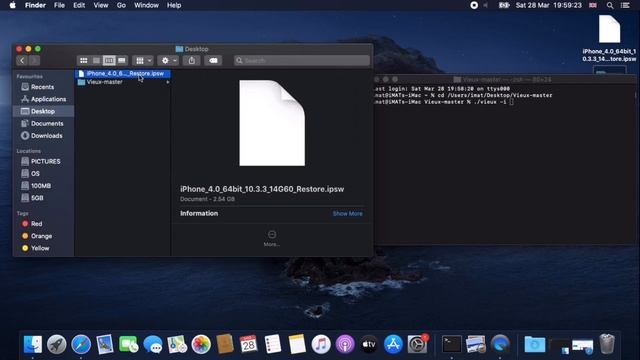Open Documents in the sidebar
This screenshot has width=640, height=360.
(x=42, y=123)
